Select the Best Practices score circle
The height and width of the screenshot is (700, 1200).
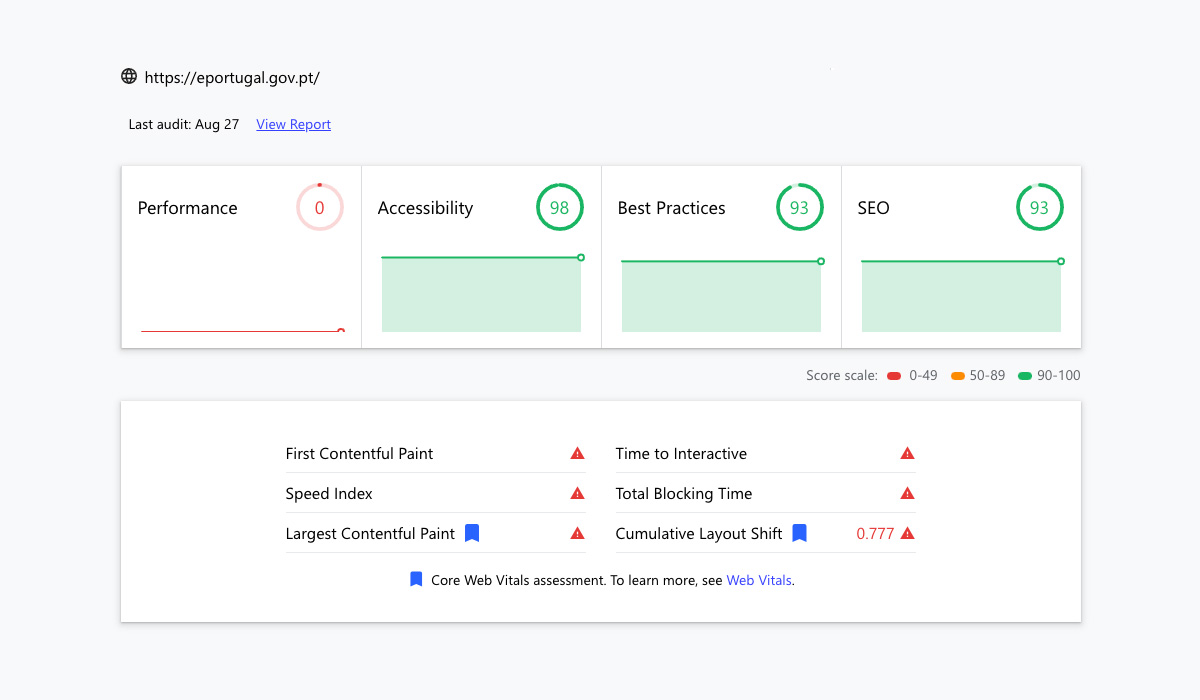(x=799, y=208)
